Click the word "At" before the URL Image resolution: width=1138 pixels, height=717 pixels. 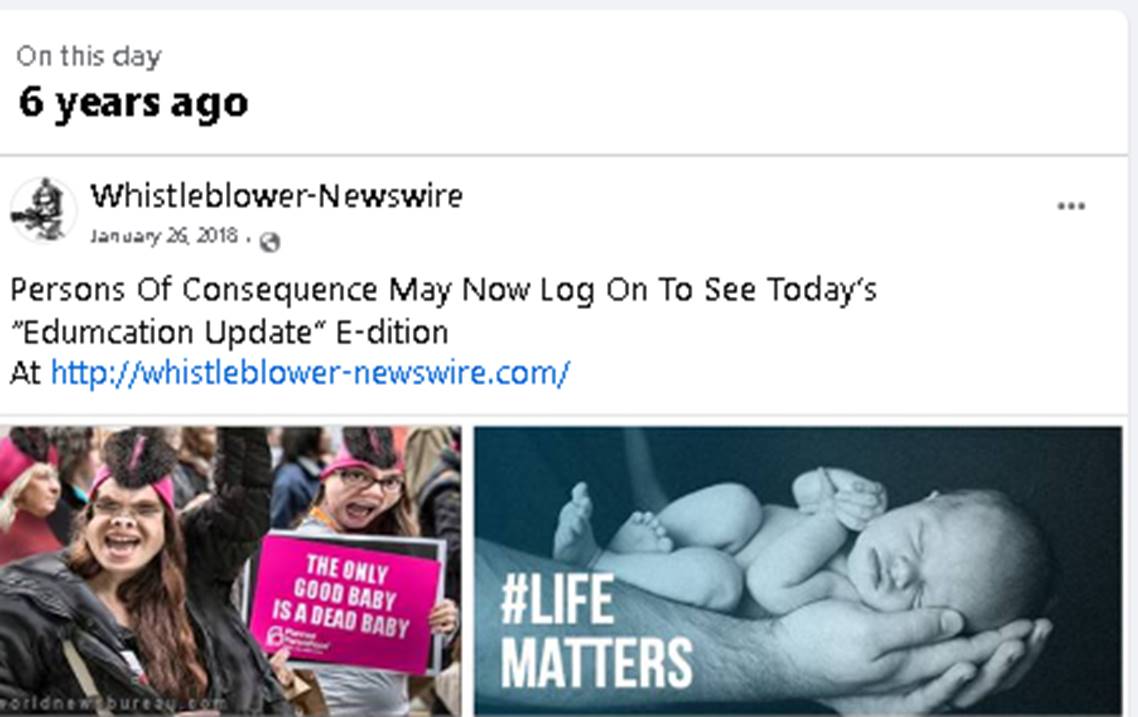coord(25,374)
